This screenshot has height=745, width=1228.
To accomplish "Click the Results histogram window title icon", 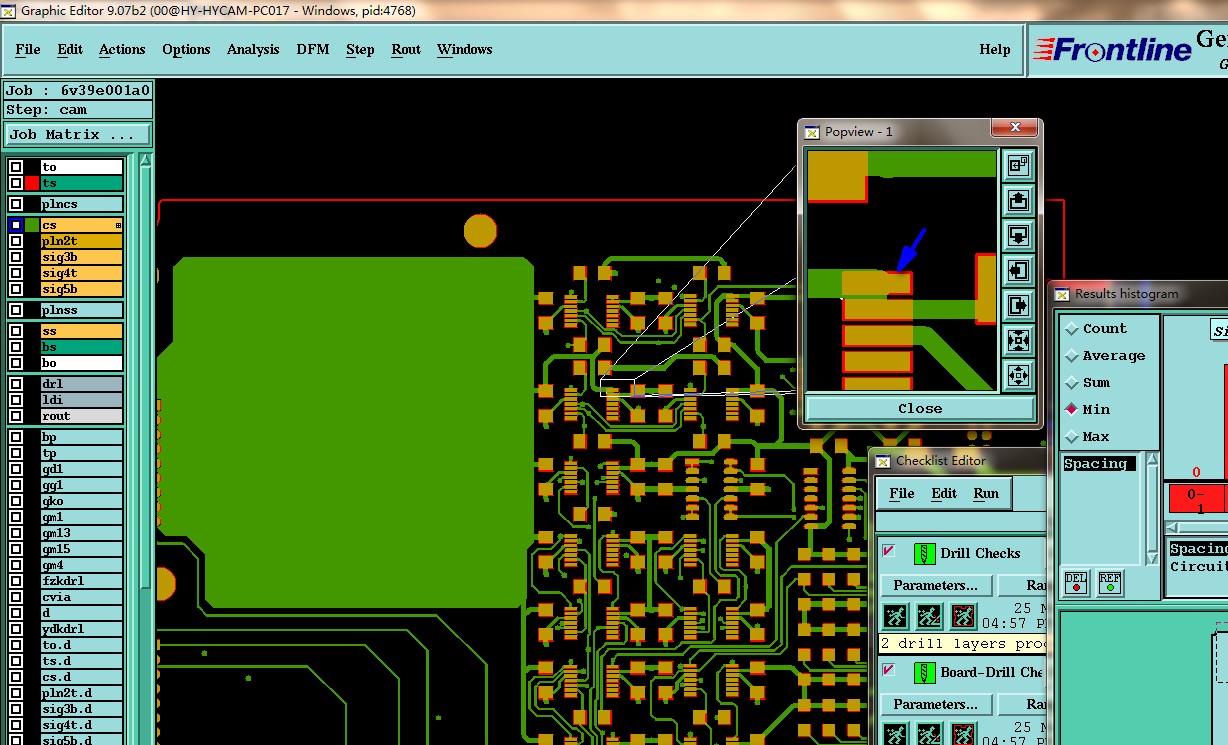I will point(1062,294).
